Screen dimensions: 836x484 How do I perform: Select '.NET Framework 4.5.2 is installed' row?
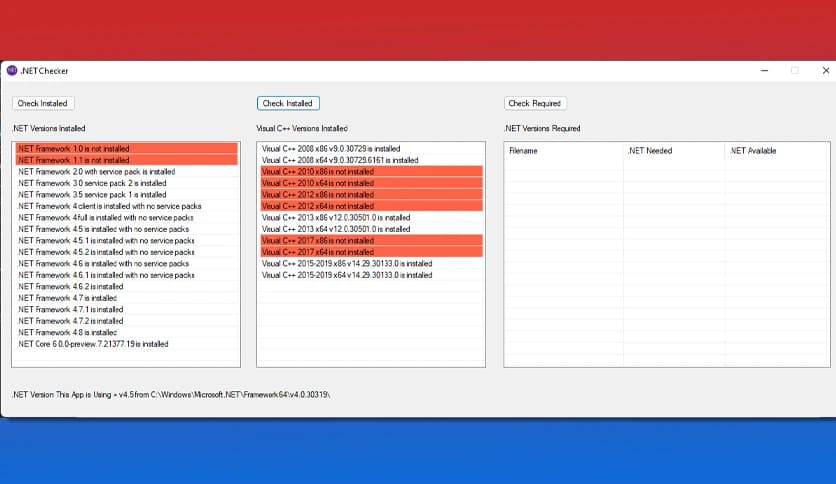point(126,252)
